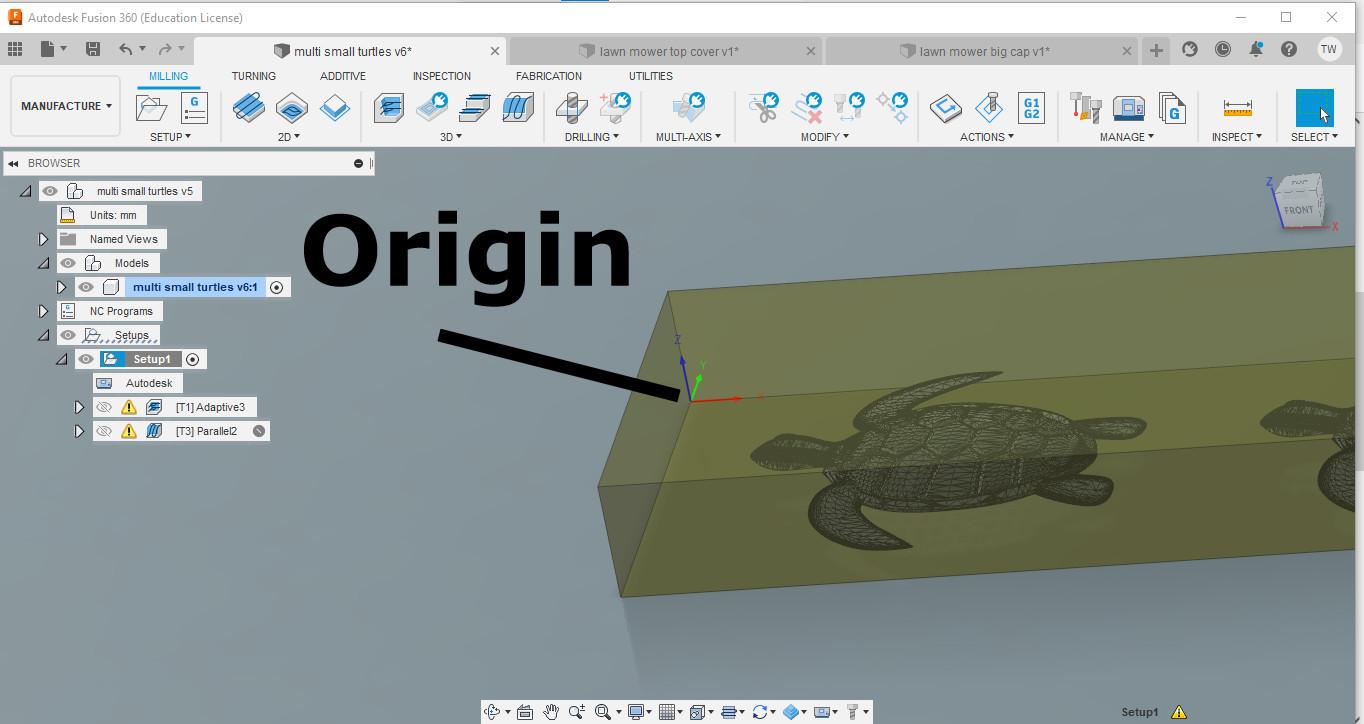Select the Post Process icon in Actions

pos(990,107)
